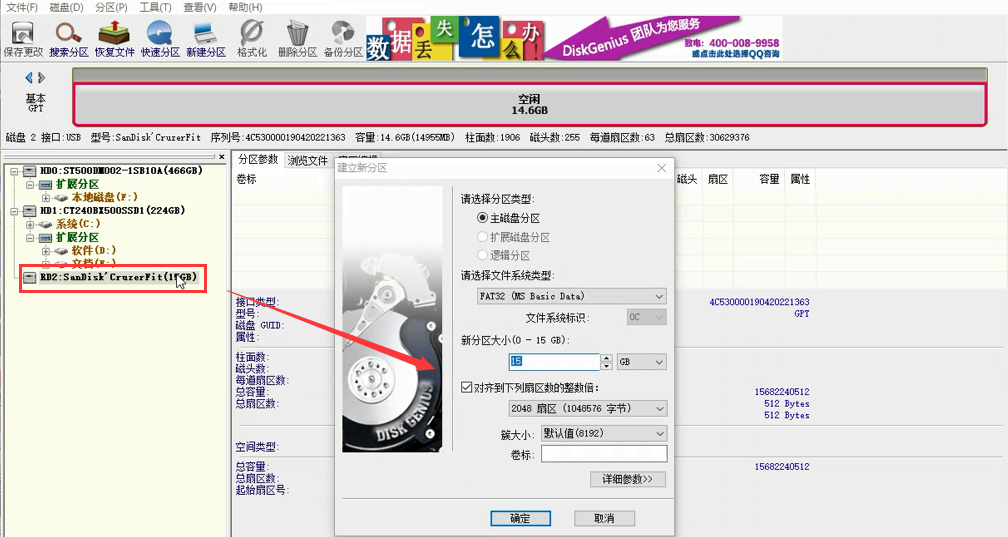Launch the 快速分区 quick partition tool

[x=160, y=39]
